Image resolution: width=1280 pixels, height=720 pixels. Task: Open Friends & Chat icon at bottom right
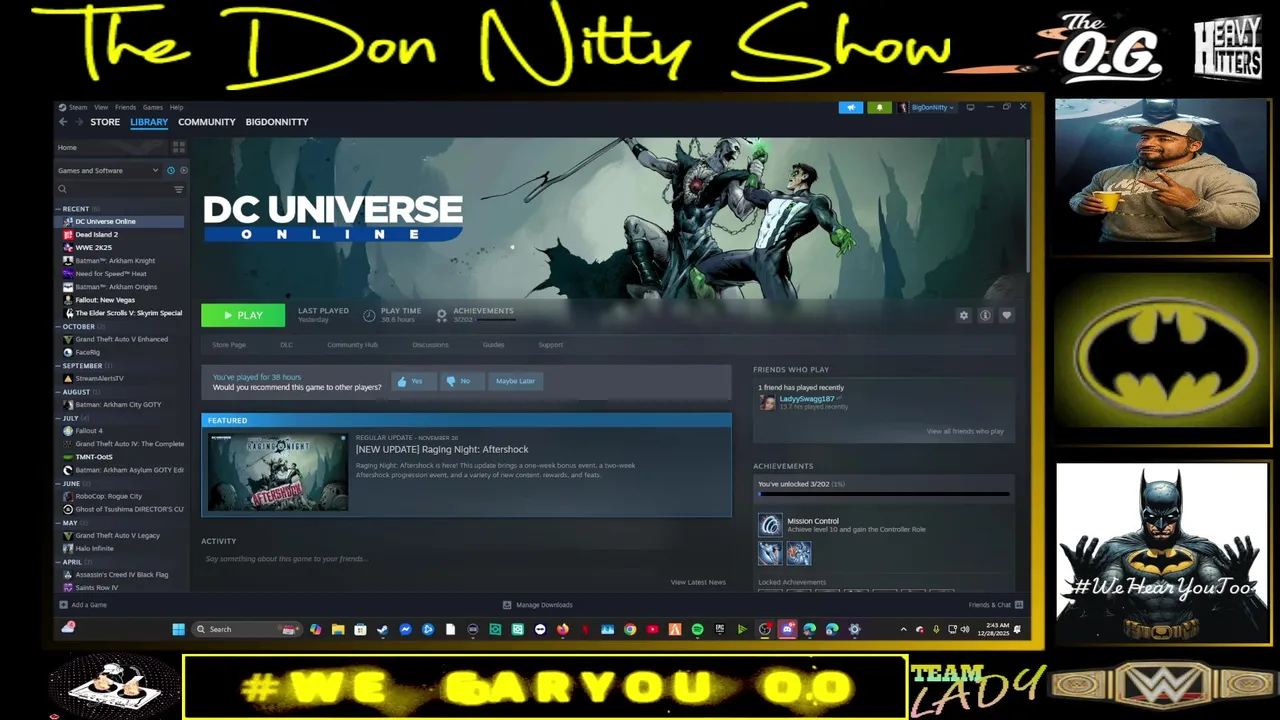1019,605
